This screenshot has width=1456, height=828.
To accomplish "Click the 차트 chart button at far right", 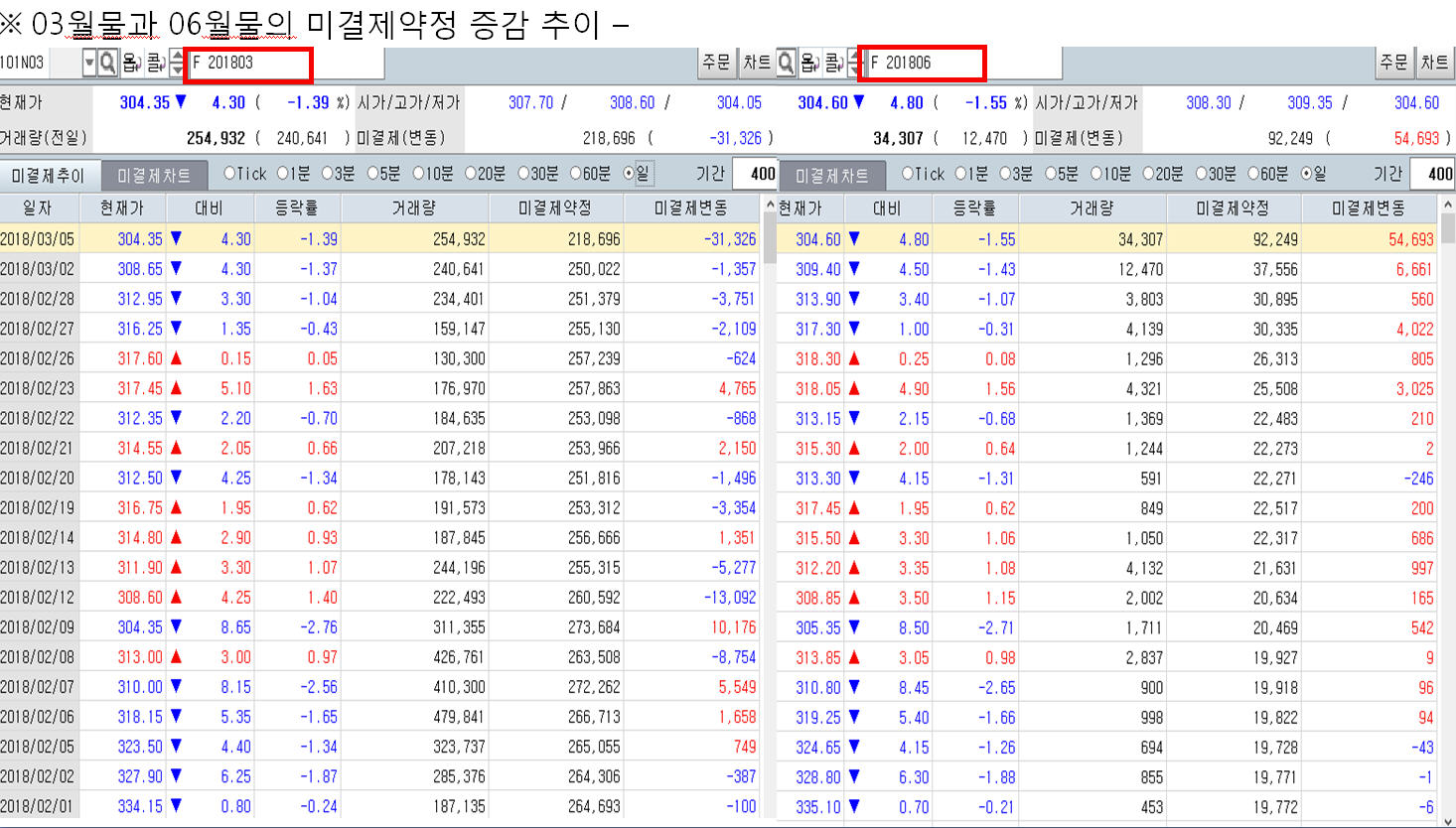I will coord(1433,63).
